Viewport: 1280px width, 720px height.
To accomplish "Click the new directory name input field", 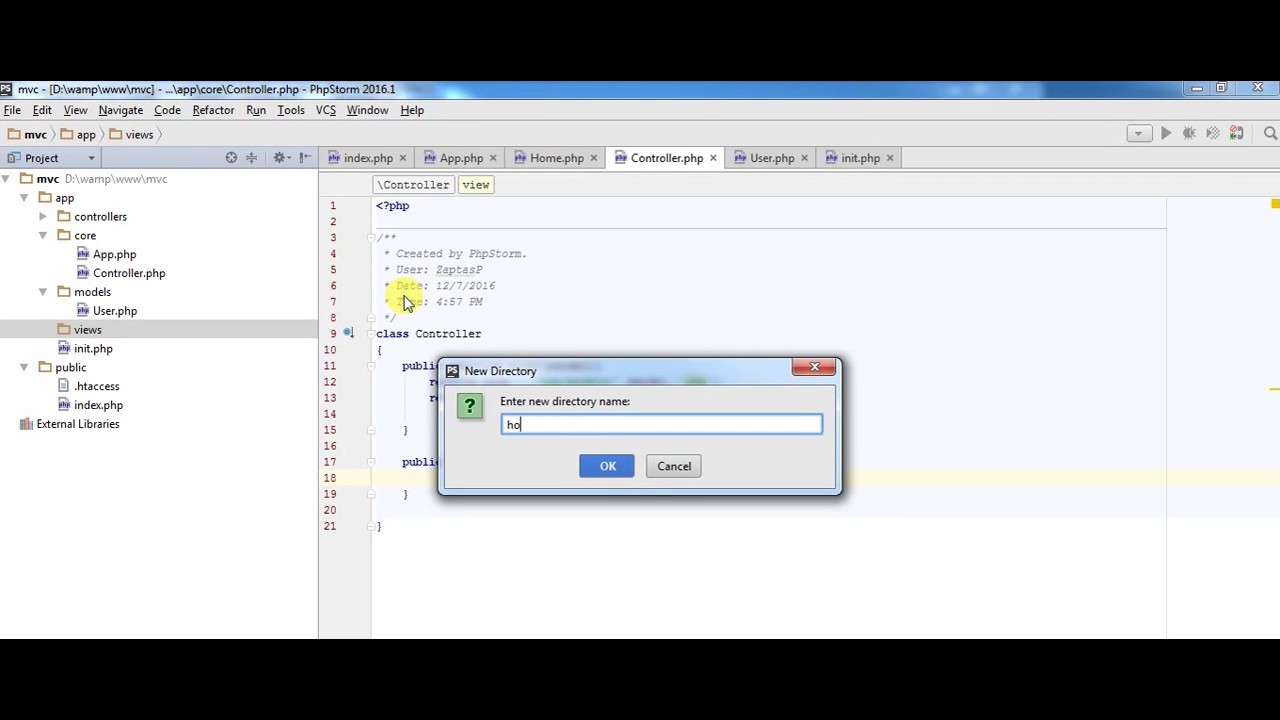I will [661, 425].
